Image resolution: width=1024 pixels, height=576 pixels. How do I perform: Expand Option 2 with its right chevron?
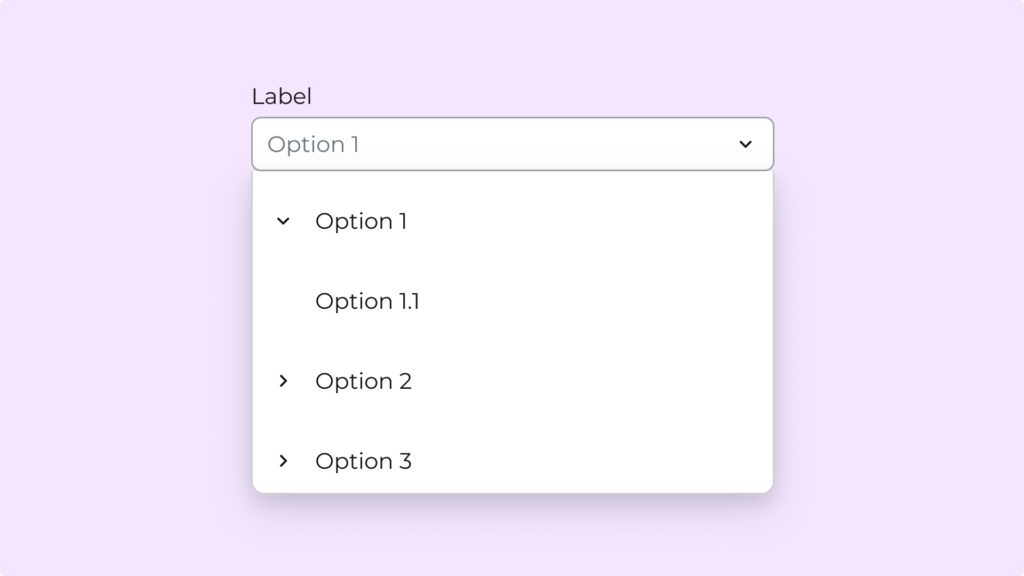(x=283, y=381)
